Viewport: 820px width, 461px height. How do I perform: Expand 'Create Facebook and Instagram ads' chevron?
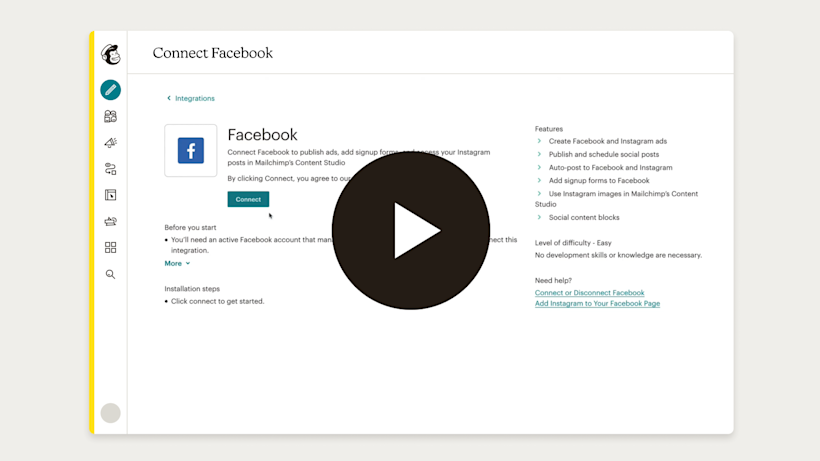540,141
